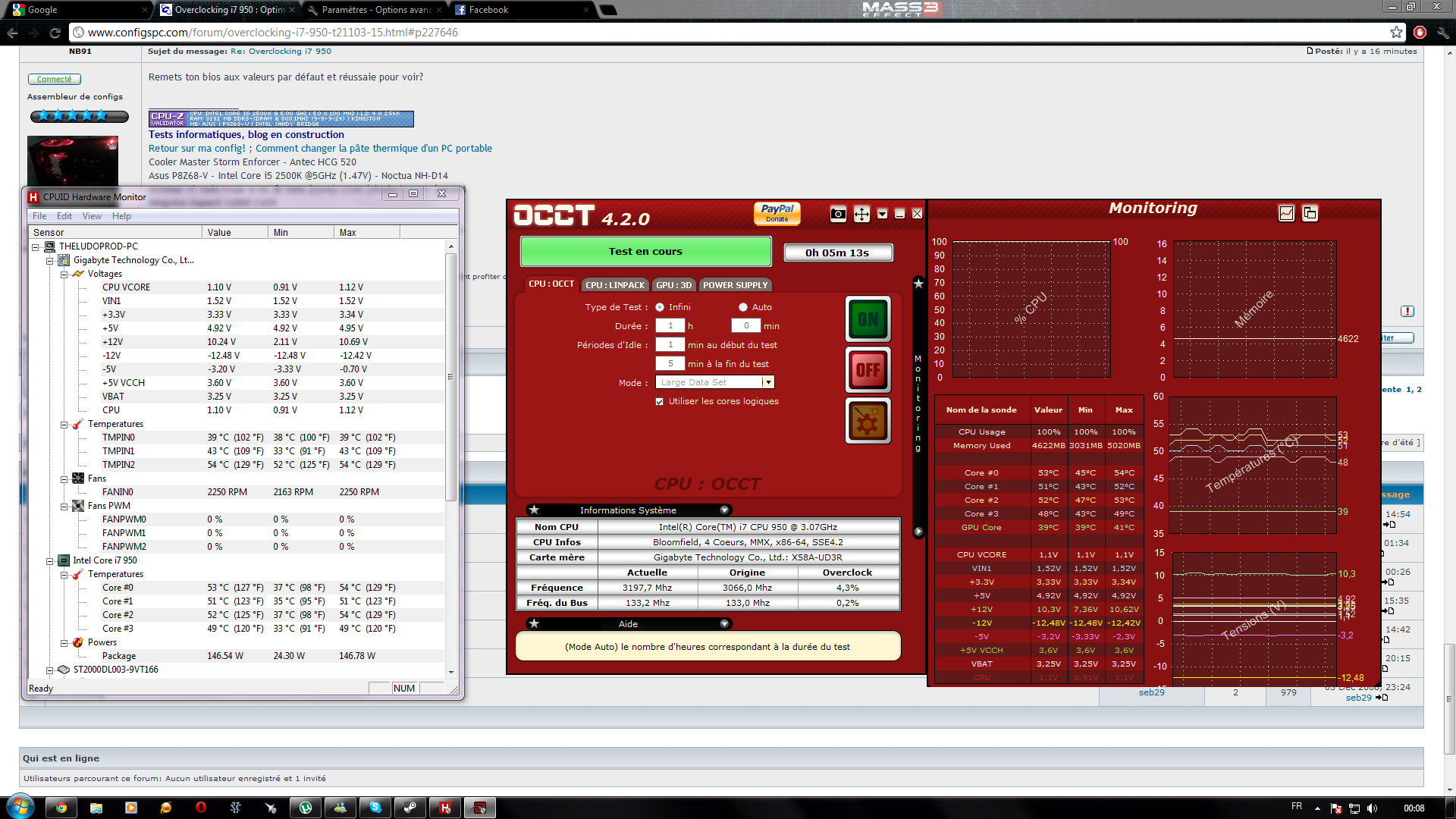
Task: Click the PayPal Donate button
Action: [x=777, y=213]
